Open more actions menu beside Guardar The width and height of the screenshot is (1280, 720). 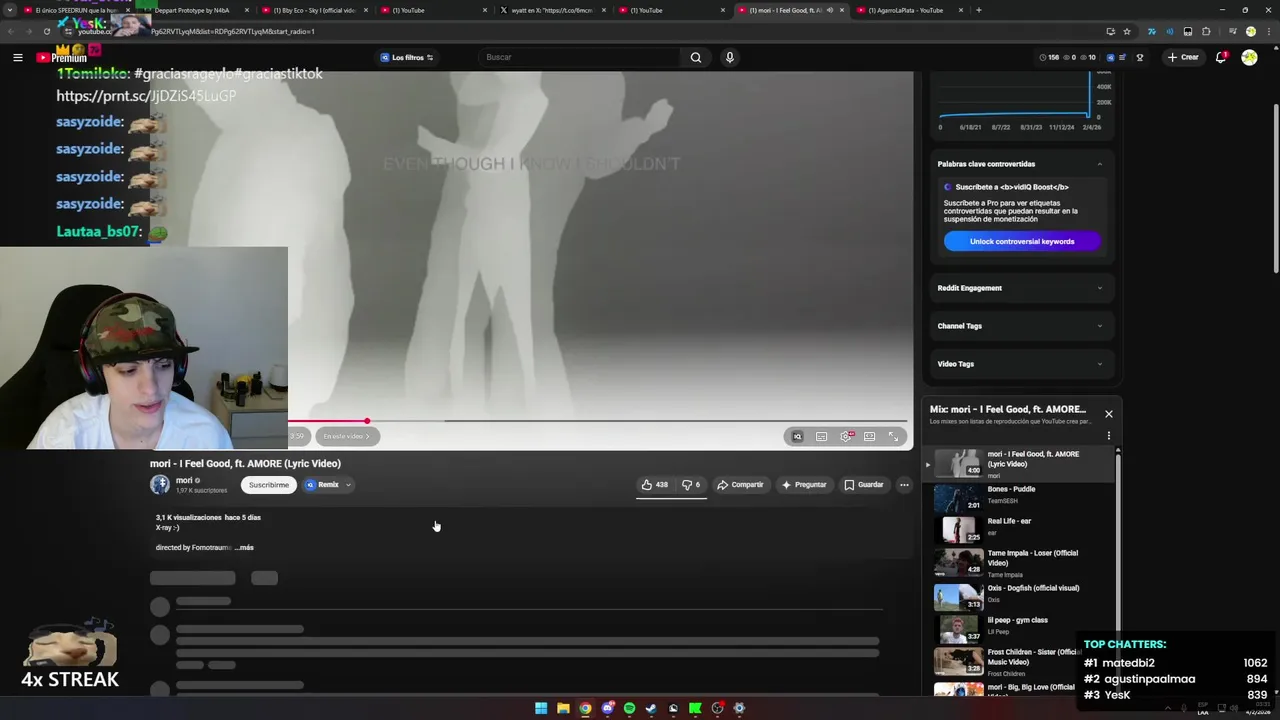[x=904, y=485]
